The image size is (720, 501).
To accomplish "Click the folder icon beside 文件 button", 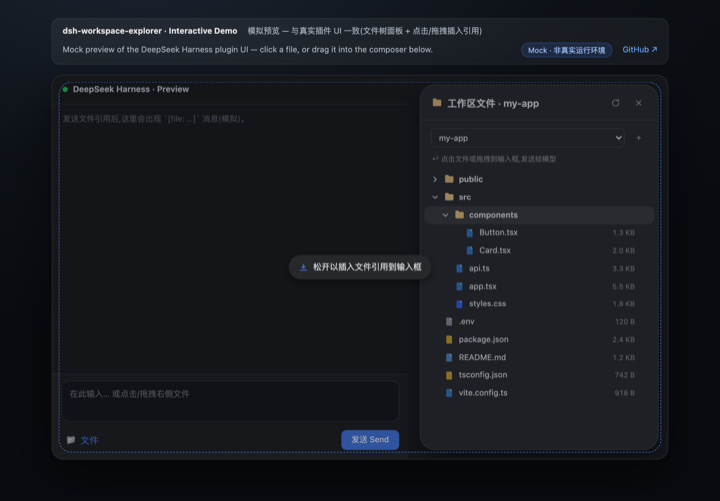I will click(x=71, y=440).
